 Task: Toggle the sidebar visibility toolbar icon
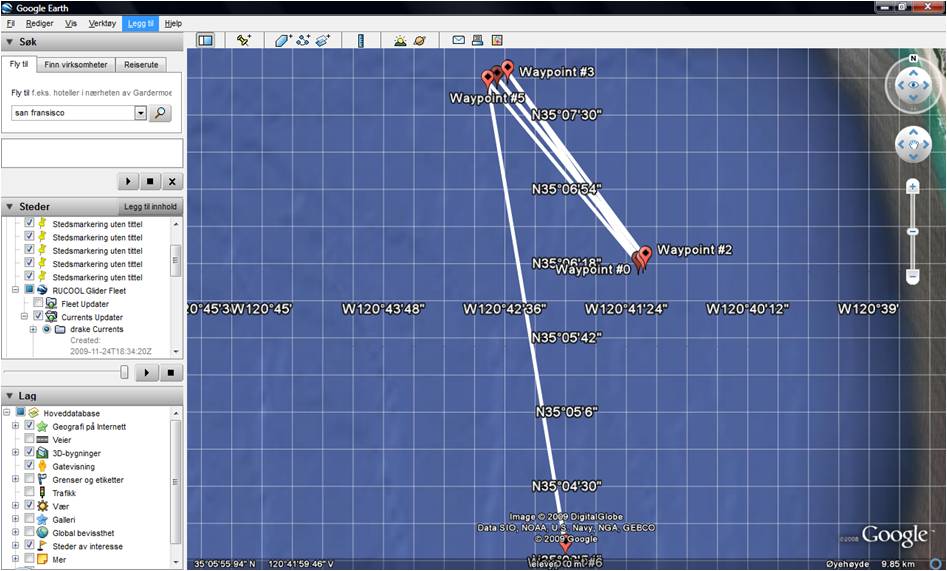(206, 40)
